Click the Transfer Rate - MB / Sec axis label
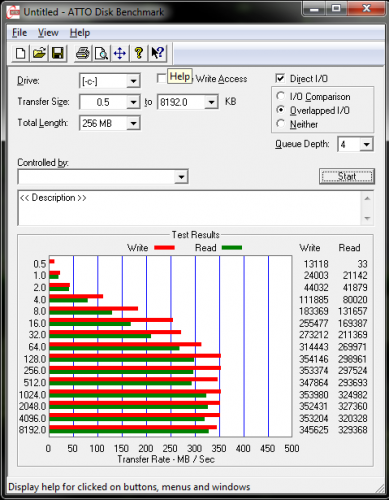 coord(166,459)
